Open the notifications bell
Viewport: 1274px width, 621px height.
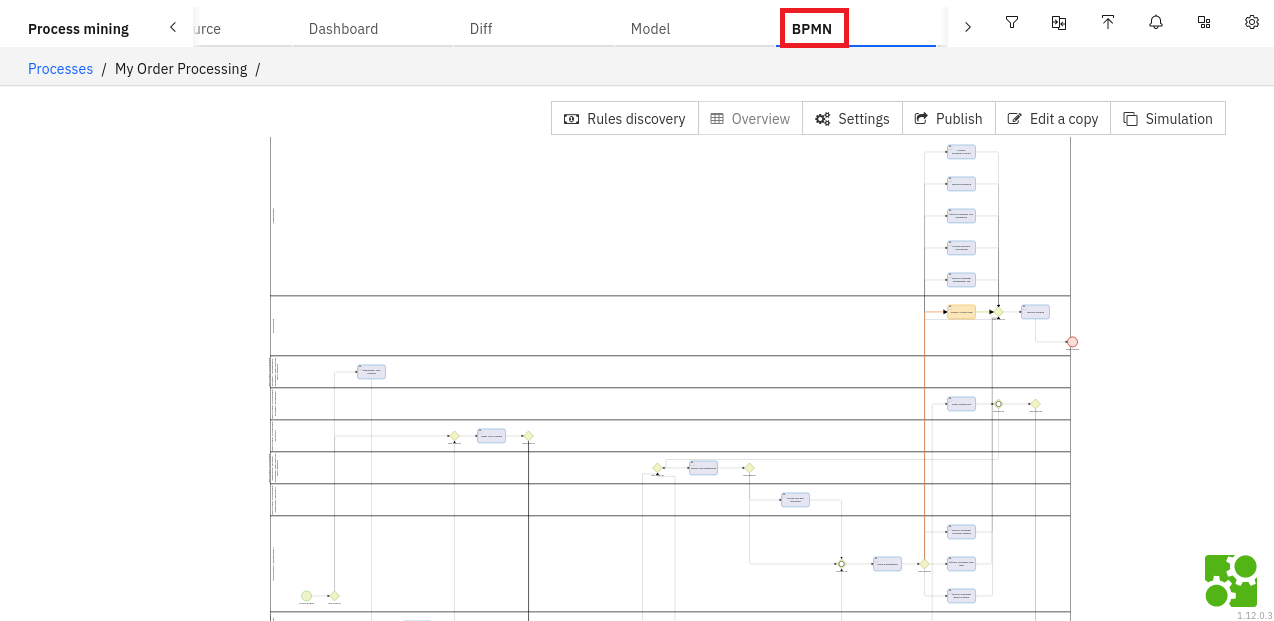coord(1156,21)
